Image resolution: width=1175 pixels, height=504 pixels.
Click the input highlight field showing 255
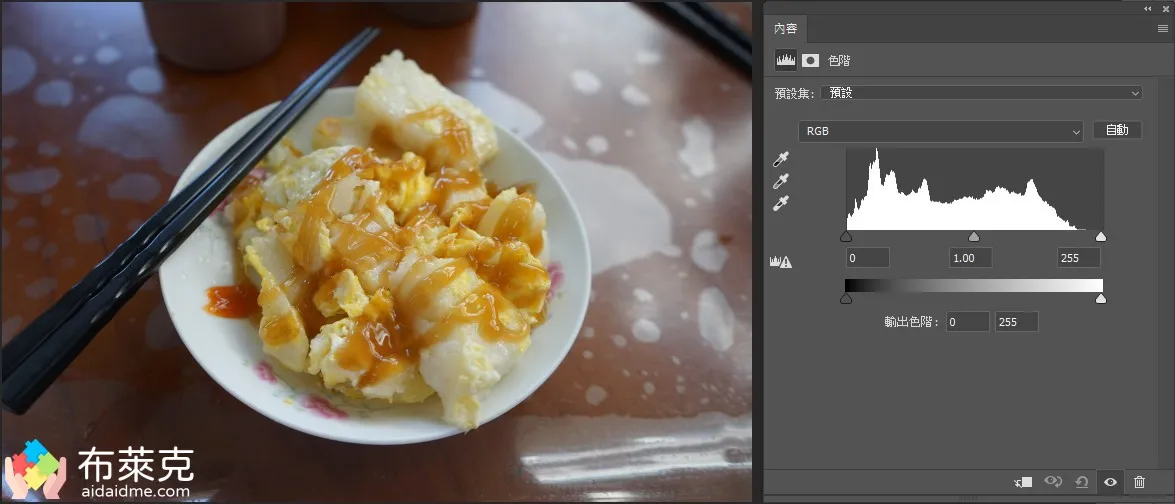1078,258
